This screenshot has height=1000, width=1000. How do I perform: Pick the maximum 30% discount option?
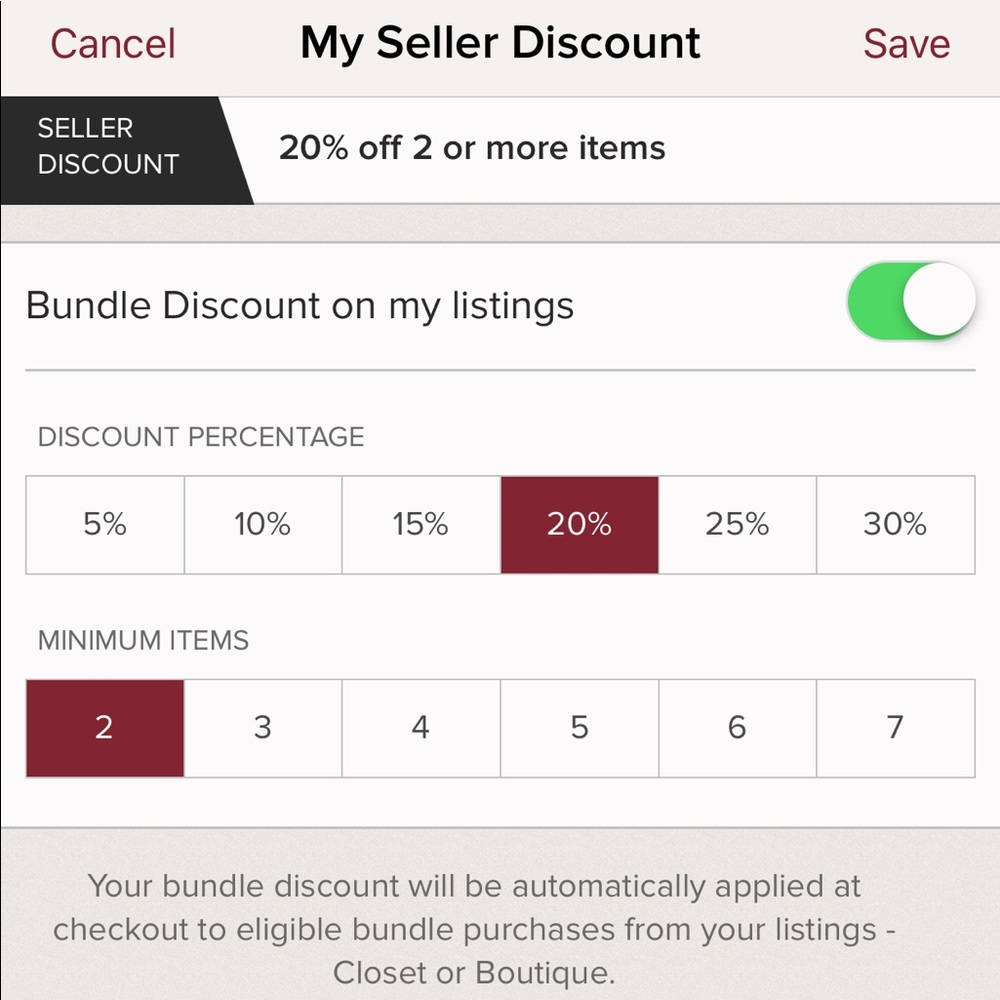(895, 524)
